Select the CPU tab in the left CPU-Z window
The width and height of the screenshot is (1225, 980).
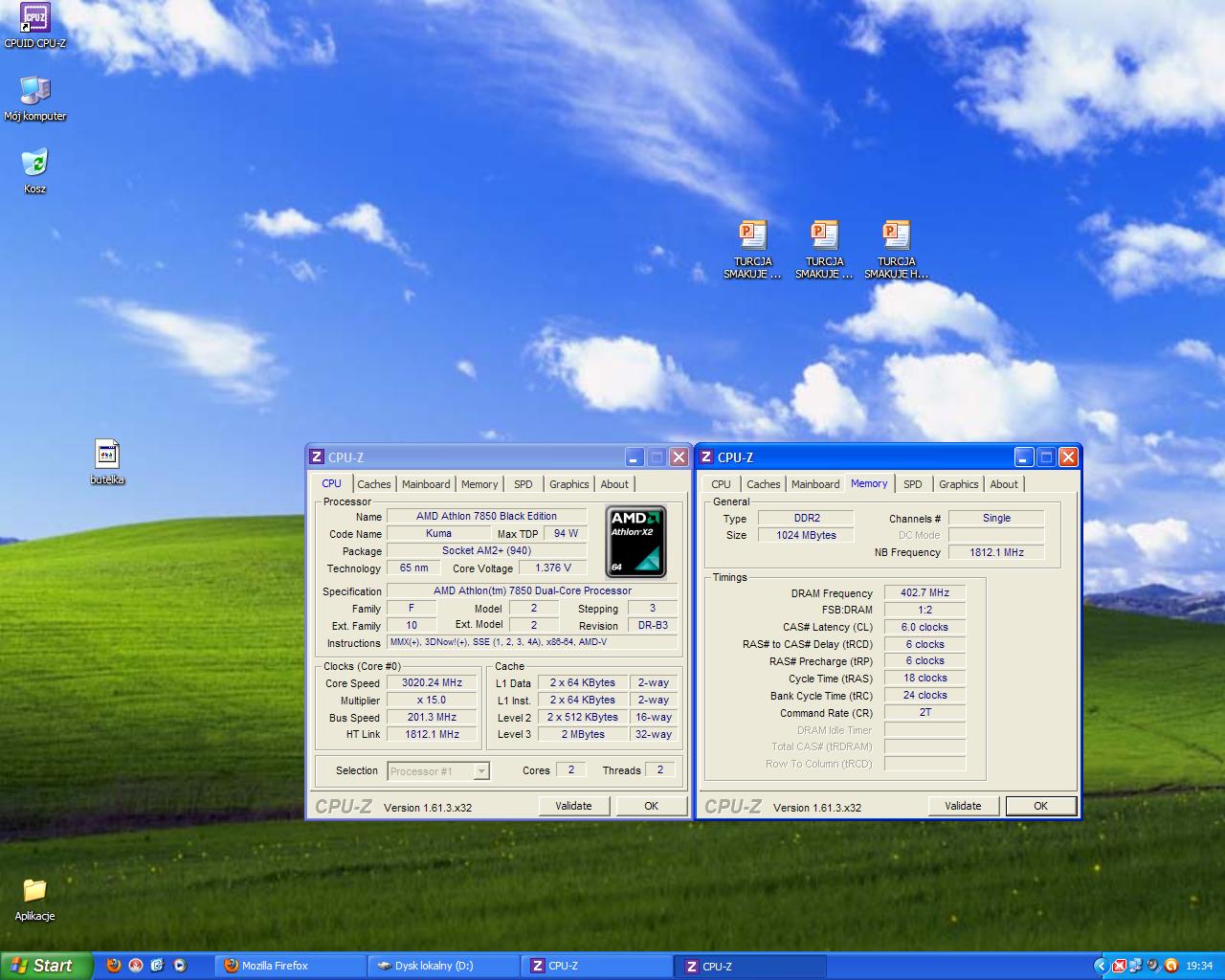pos(331,483)
